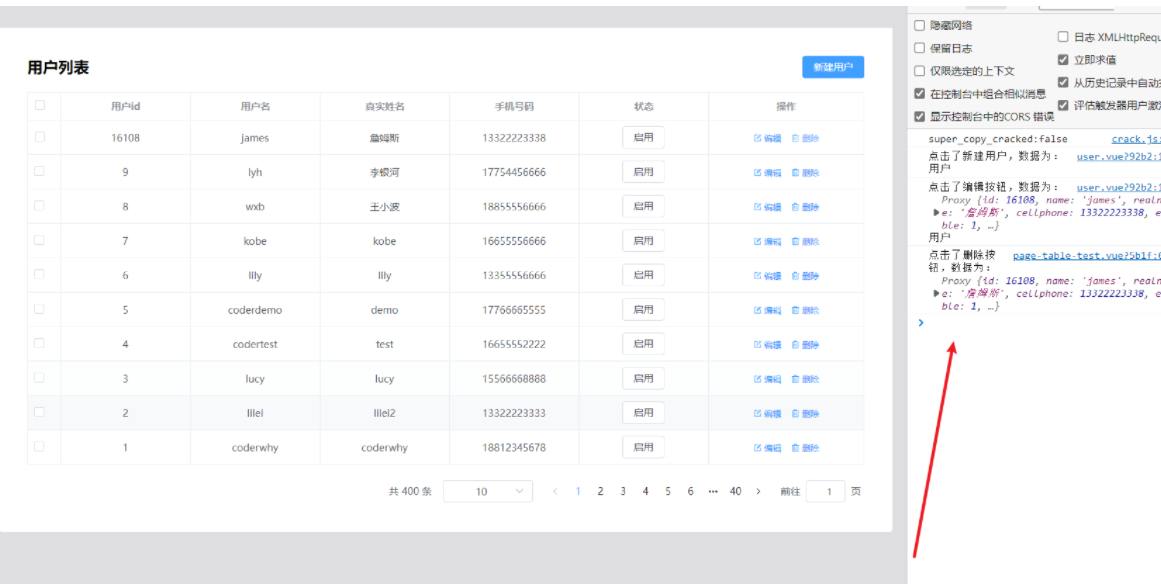The height and width of the screenshot is (584, 1161).
Task: Expand the Proxy object under delete button log
Action: (936, 294)
